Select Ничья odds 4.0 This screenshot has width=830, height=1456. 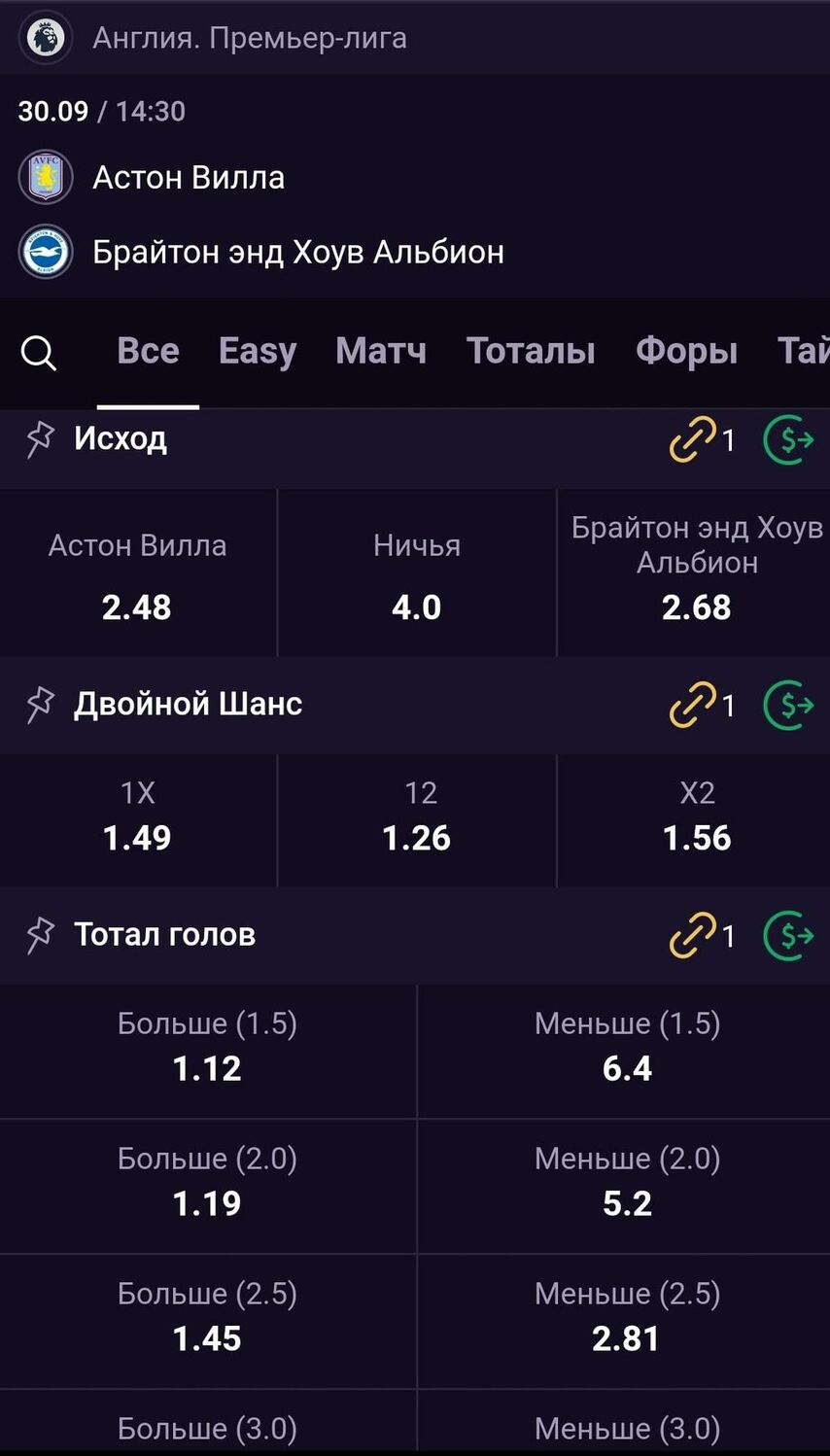(417, 573)
